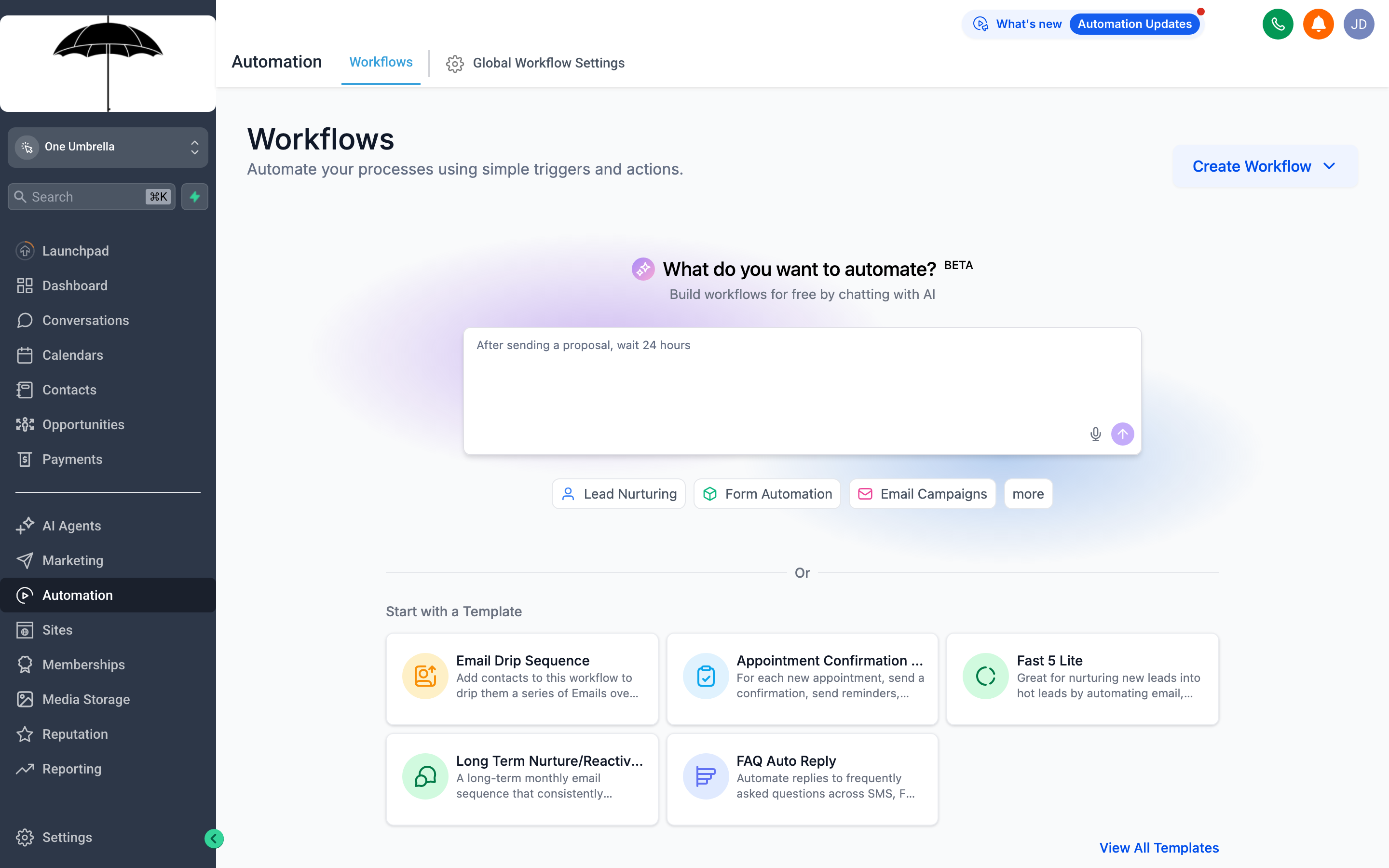Select the Lead Nurturing suggestion chip
Image resolution: width=1389 pixels, height=868 pixels.
pos(619,494)
